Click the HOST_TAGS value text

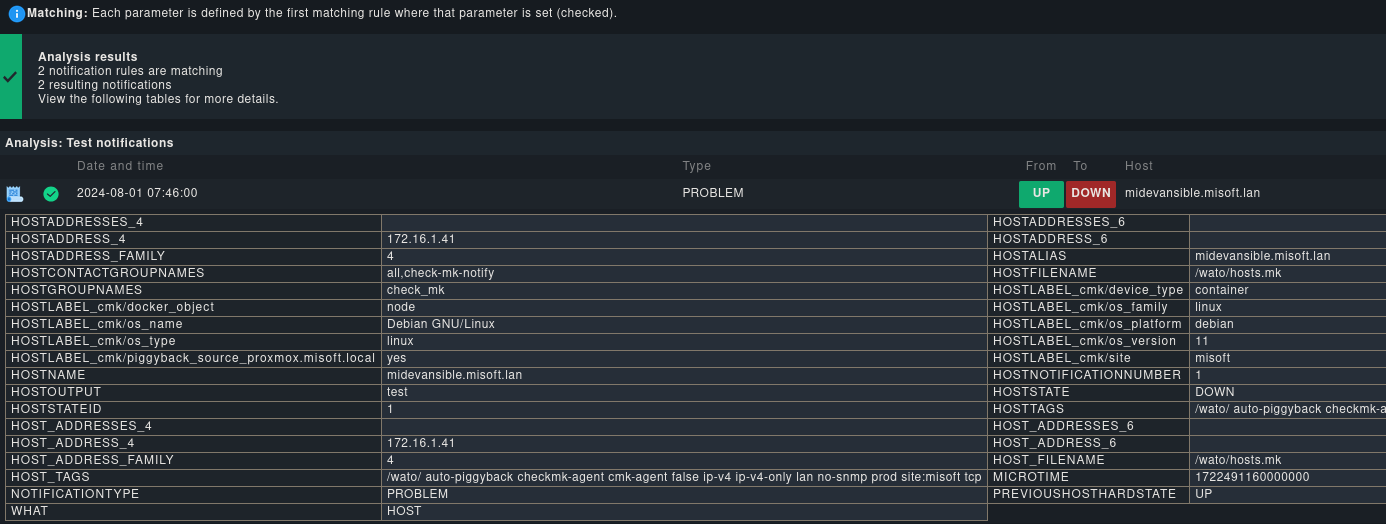click(x=684, y=477)
